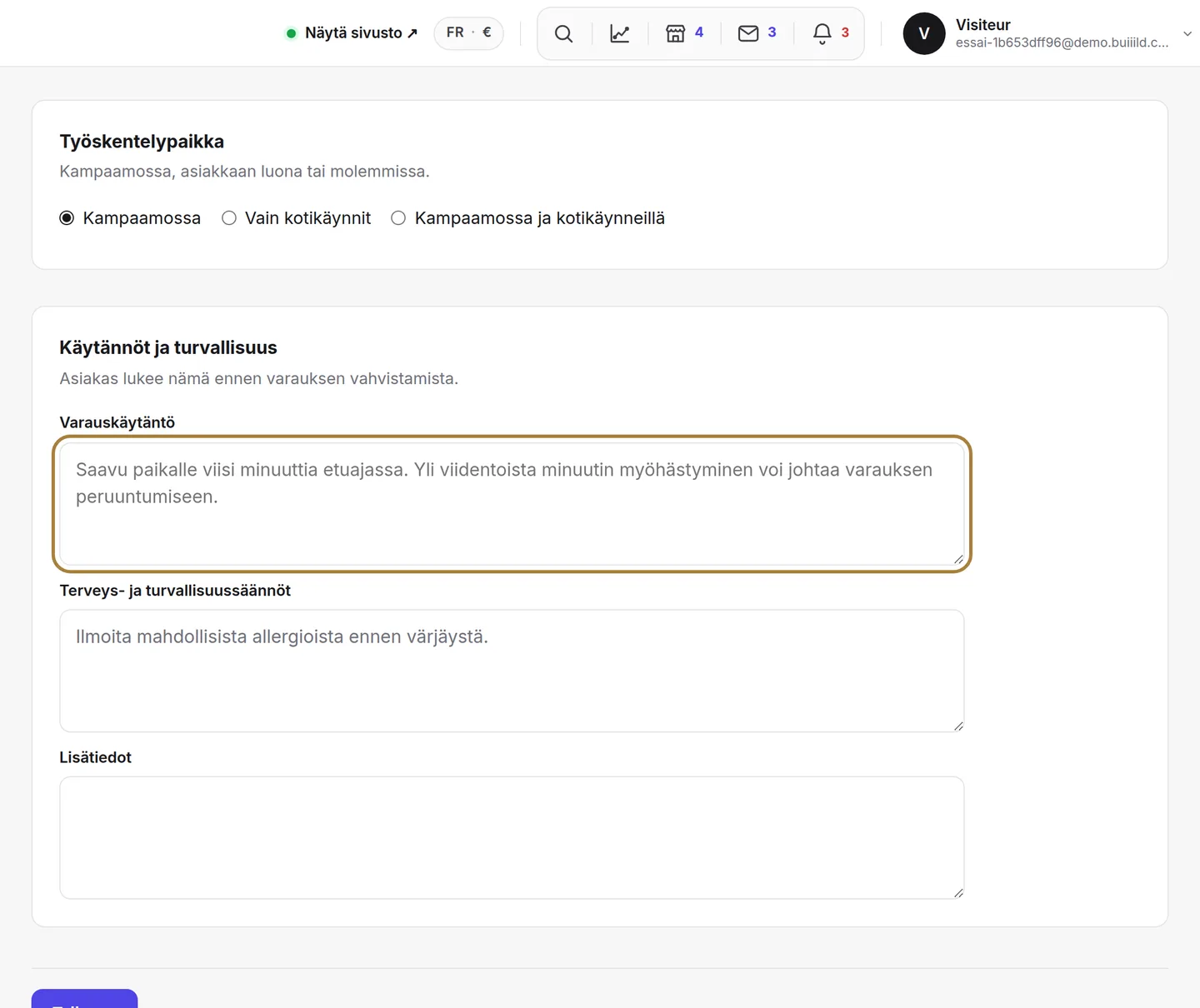Click the Lisätiedot field label

pyautogui.click(x=96, y=757)
